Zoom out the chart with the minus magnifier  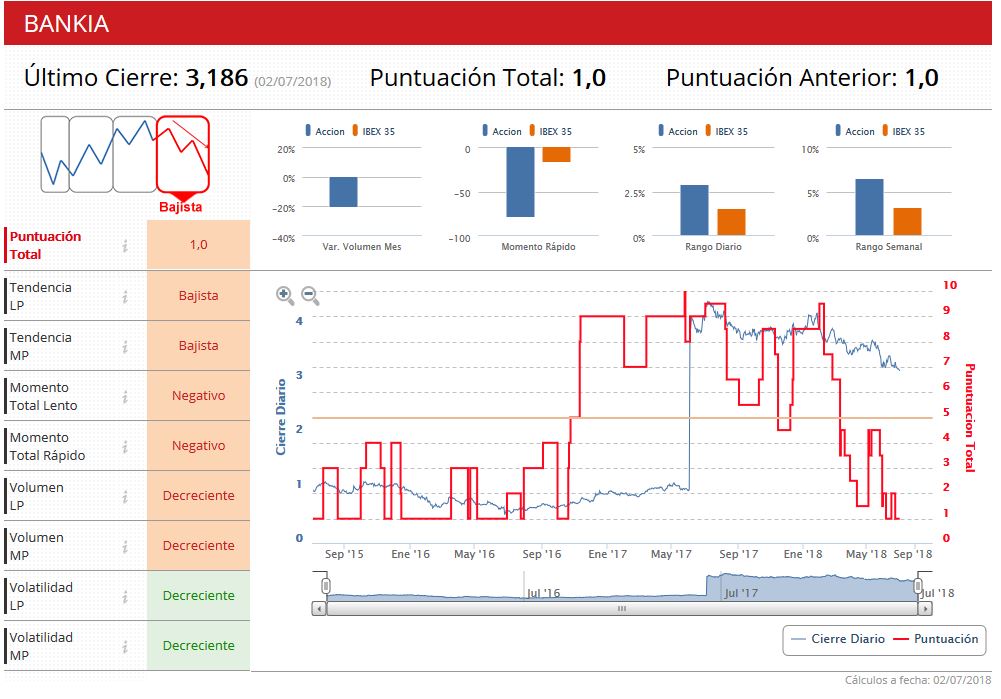point(310,295)
